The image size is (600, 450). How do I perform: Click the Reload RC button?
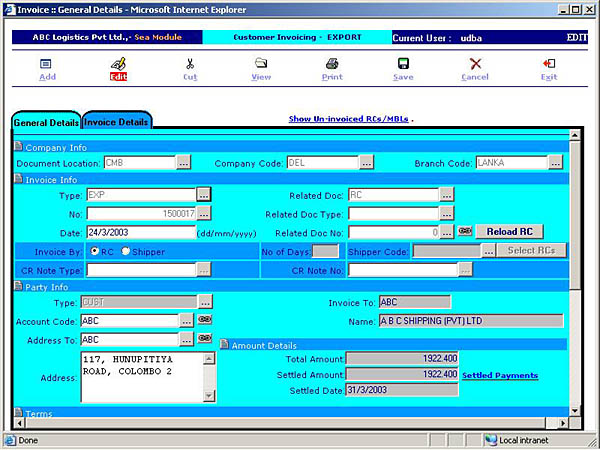click(x=509, y=232)
